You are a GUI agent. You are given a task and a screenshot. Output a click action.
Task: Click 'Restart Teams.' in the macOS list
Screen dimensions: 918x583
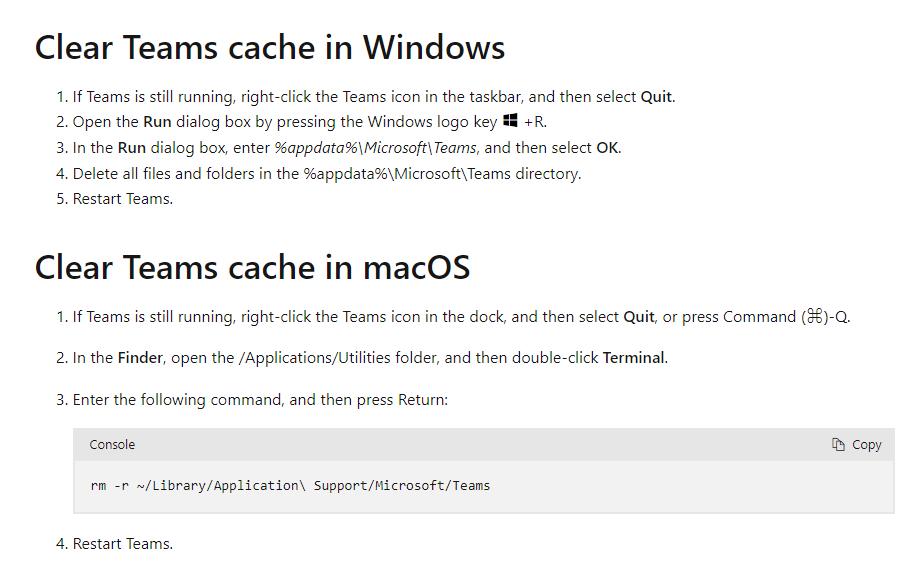click(123, 544)
